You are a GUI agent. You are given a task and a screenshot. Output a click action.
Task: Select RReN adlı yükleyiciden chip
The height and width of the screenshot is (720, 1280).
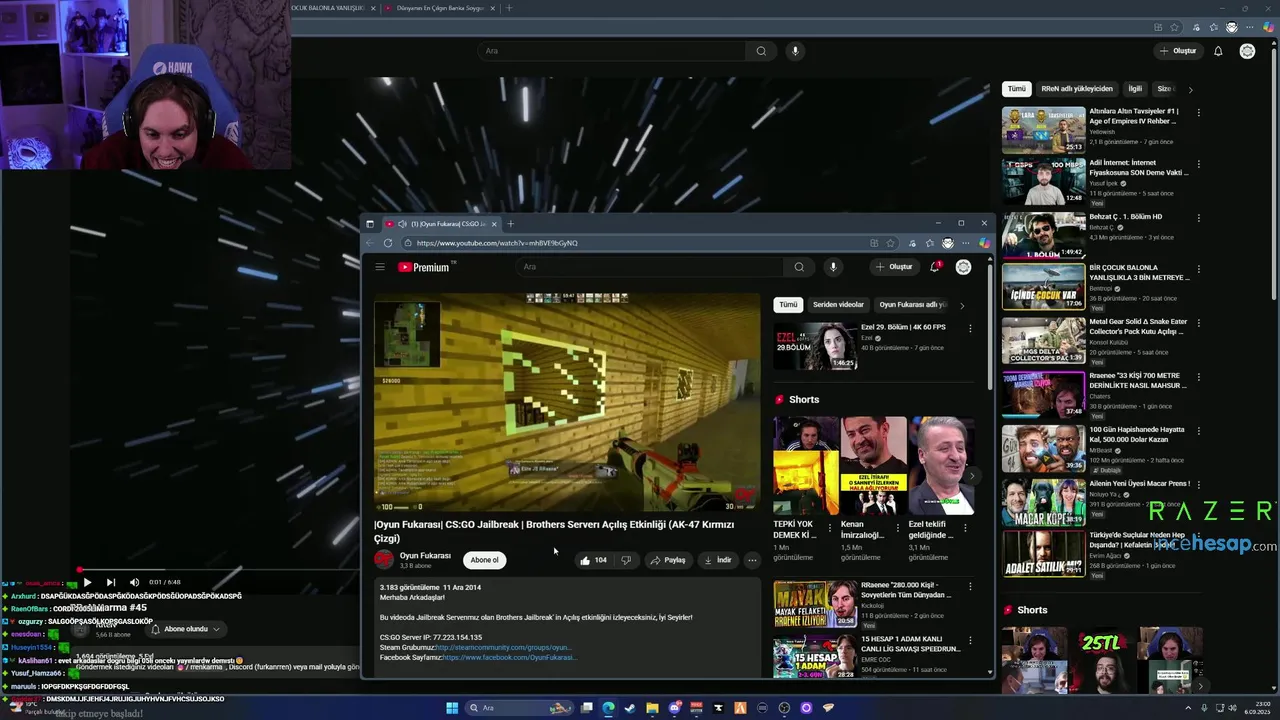click(x=1077, y=89)
